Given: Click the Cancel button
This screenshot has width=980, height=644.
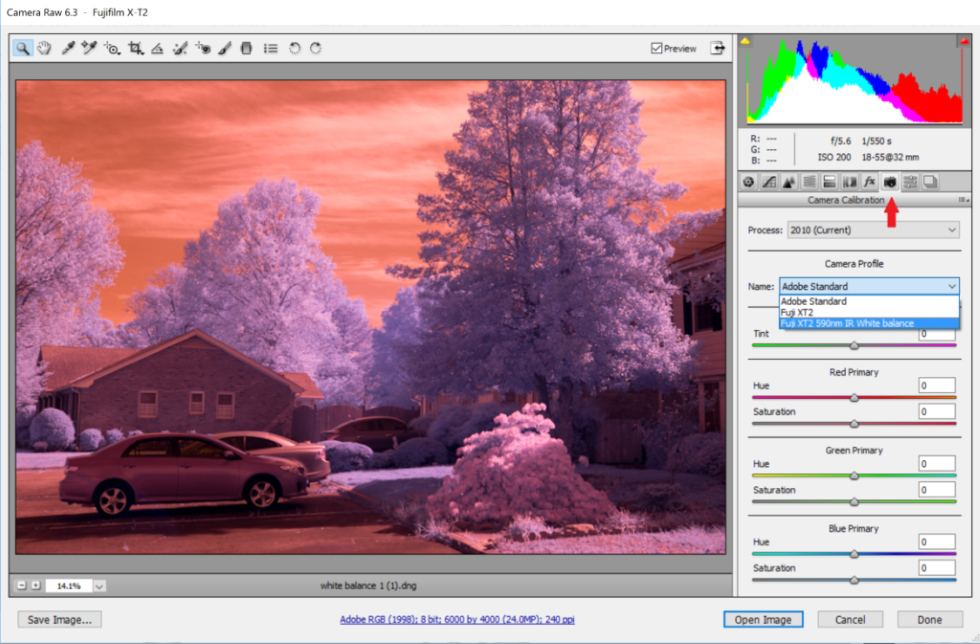Looking at the screenshot, I should point(850,620).
